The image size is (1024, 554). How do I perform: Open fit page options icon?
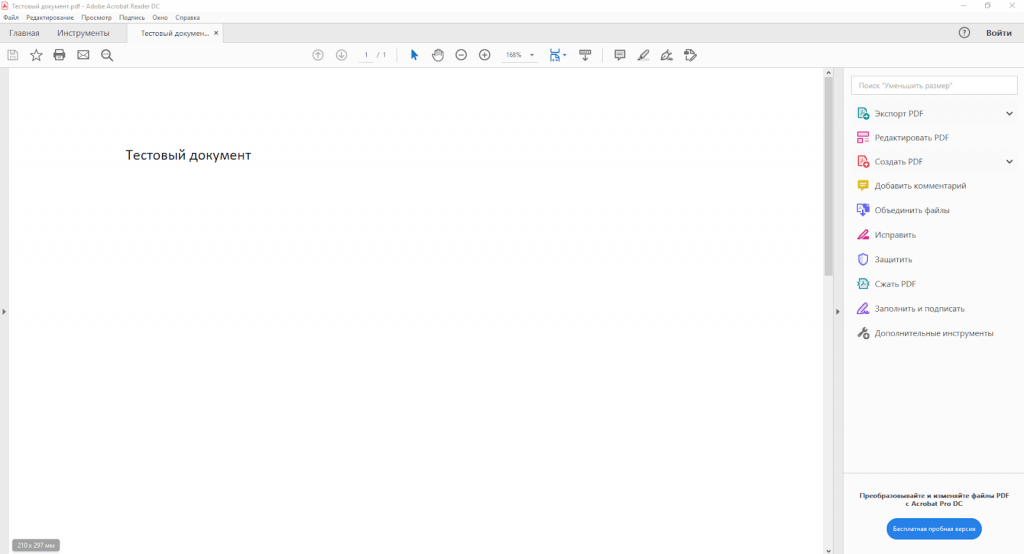click(557, 55)
